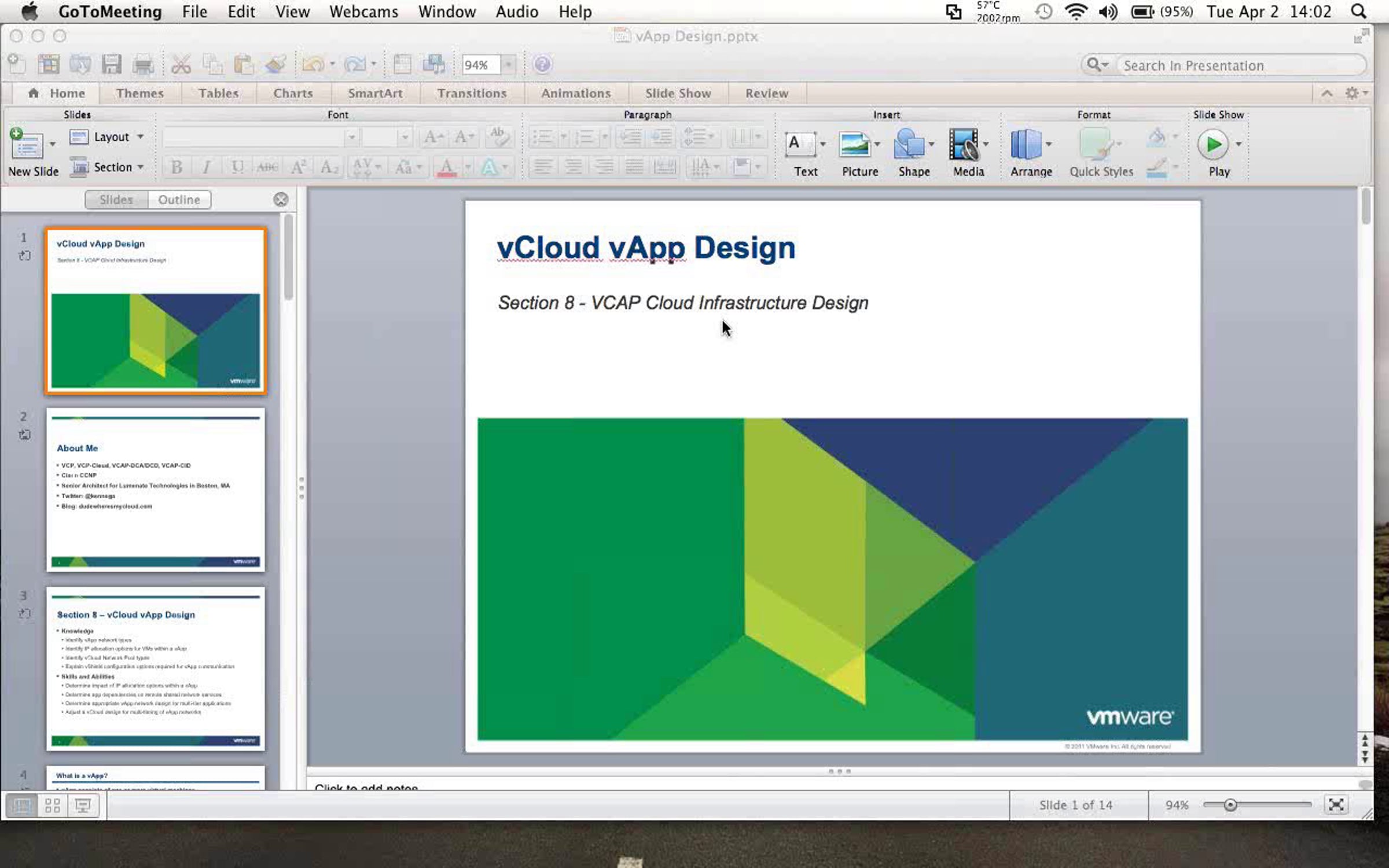Click the Print icon in toolbar
The height and width of the screenshot is (868, 1389).
[143, 64]
